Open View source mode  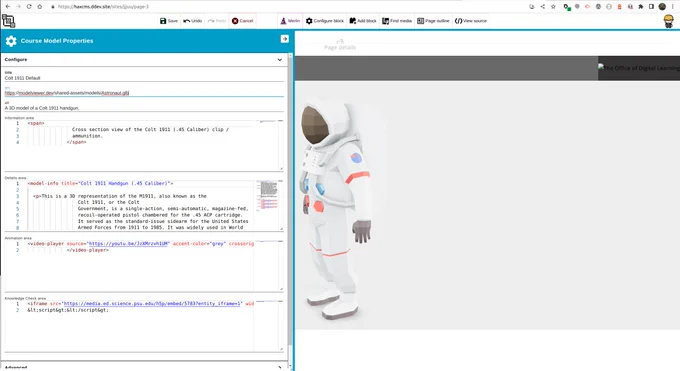[x=471, y=21]
